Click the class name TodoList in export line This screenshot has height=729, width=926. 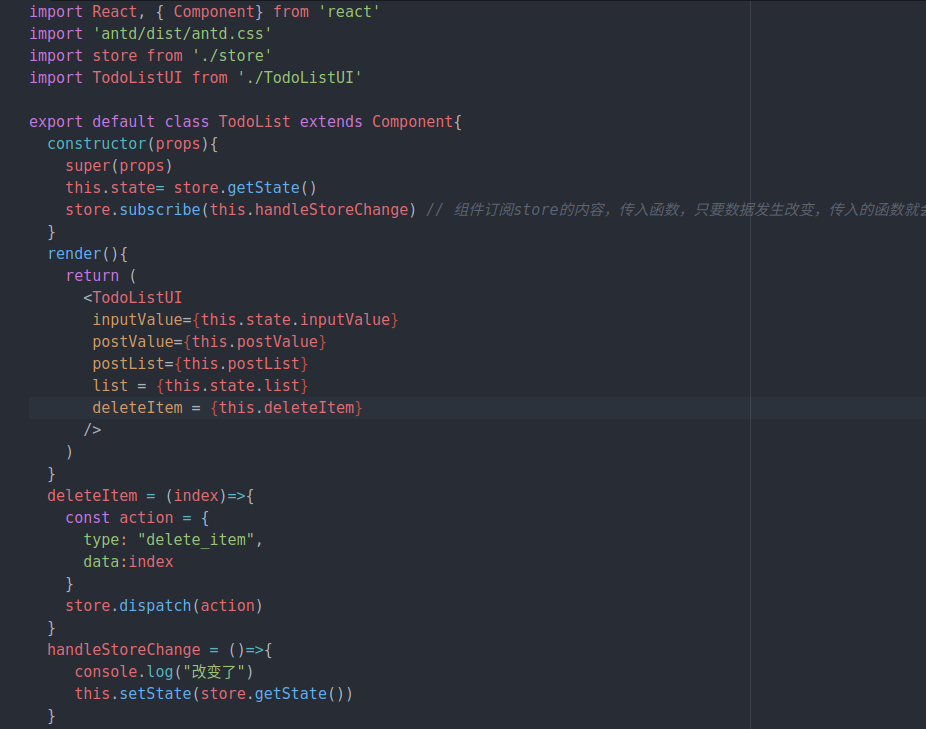point(255,122)
